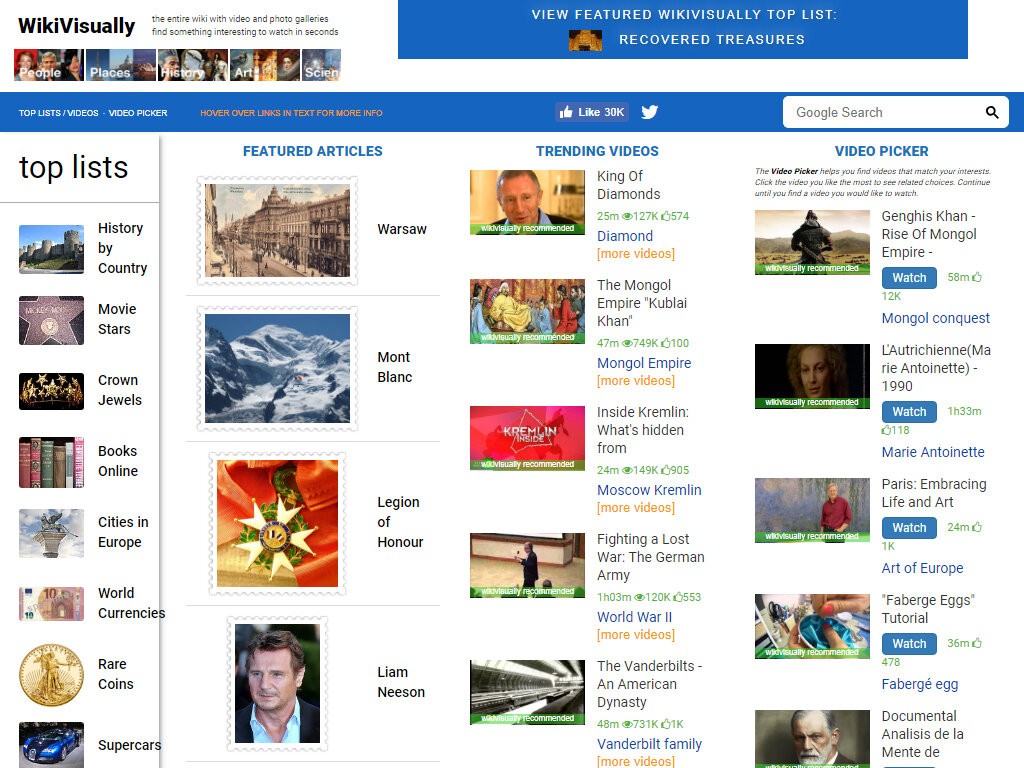Screen dimensions: 1024x768
Task: Open the Mongol conquest topic link
Action: pyautogui.click(x=936, y=318)
